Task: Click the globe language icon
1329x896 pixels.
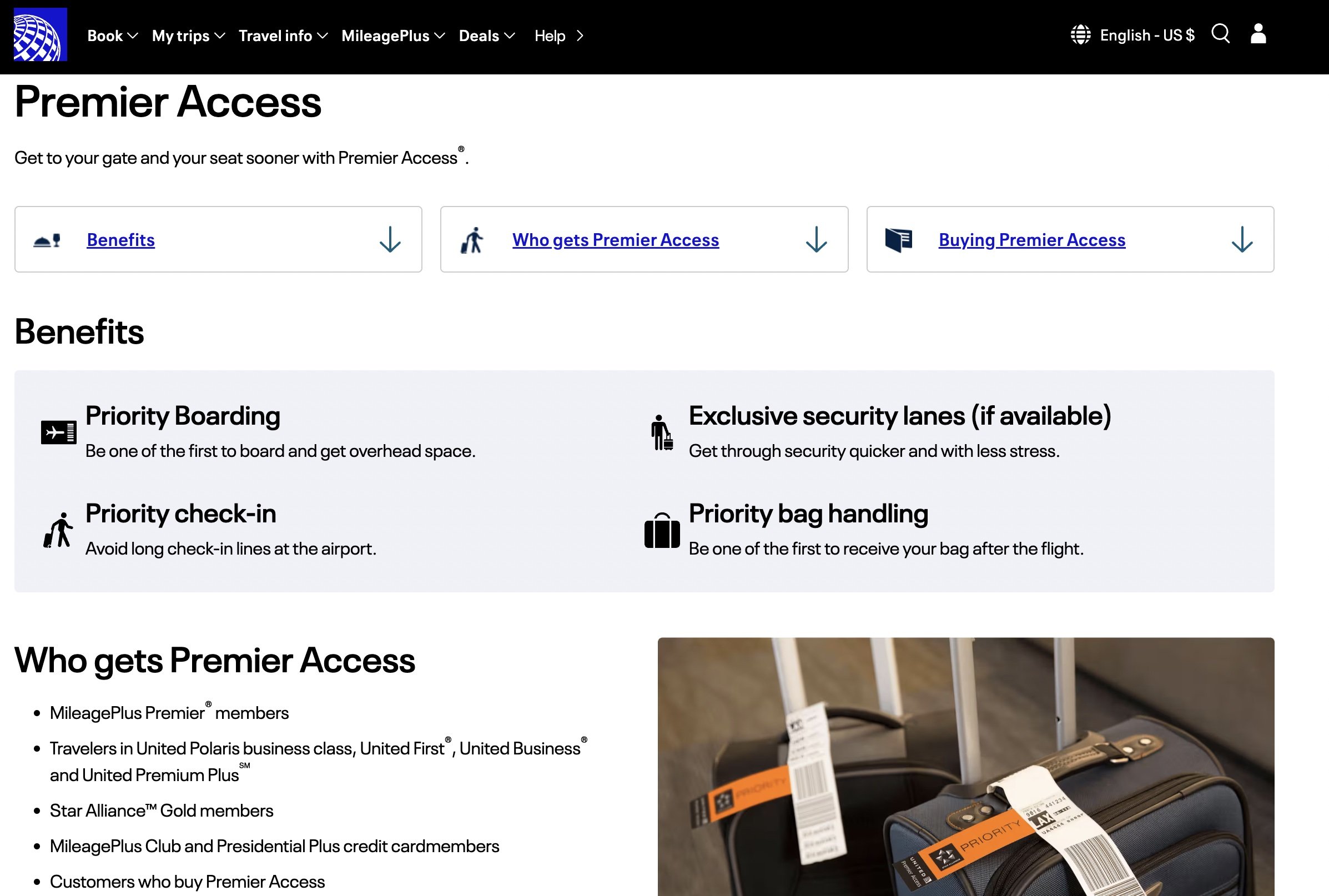Action: (1080, 35)
